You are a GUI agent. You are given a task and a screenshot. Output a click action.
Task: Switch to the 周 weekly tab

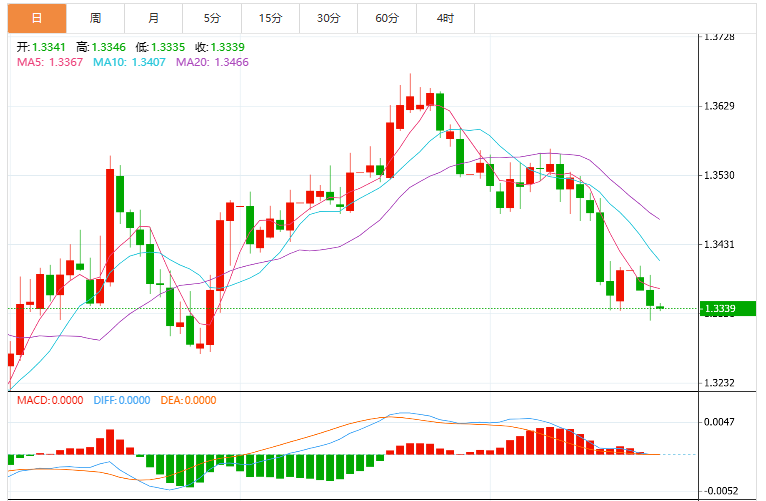[95, 19]
